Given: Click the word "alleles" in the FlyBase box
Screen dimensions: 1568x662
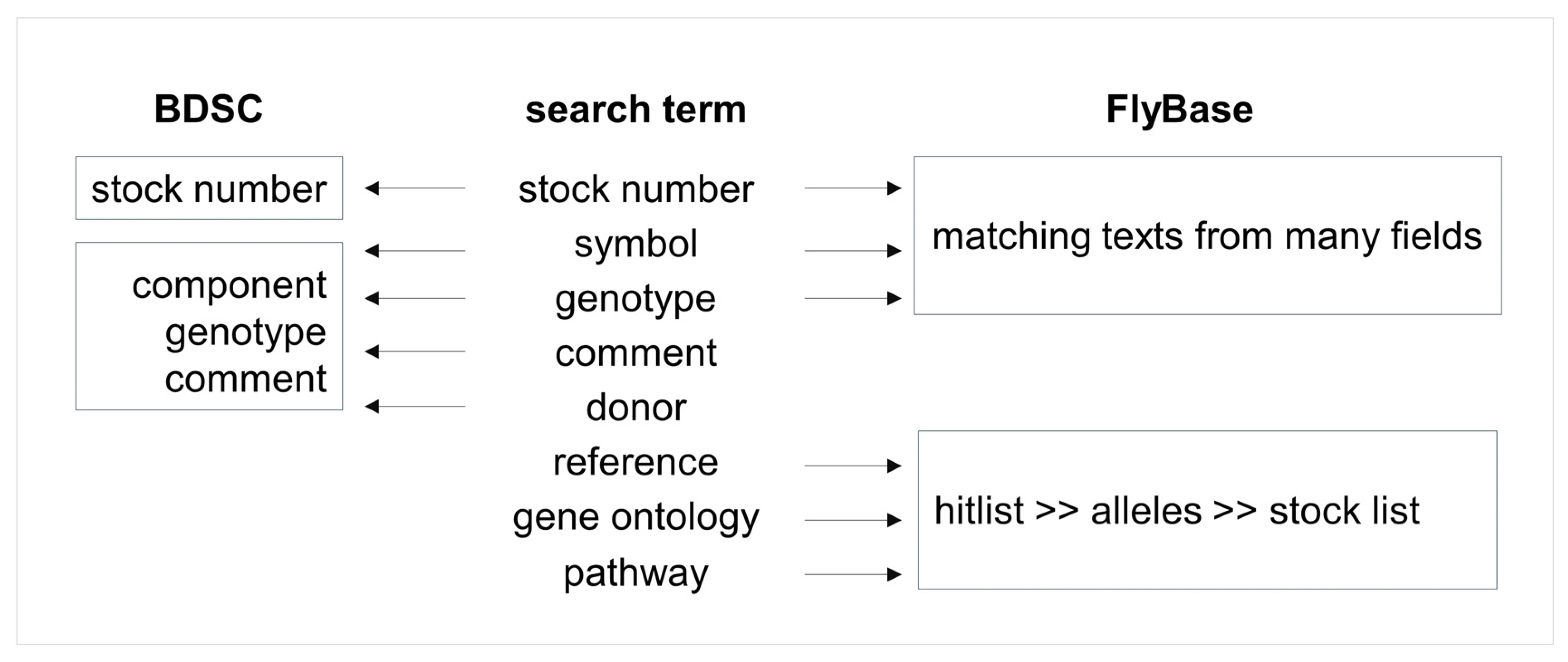Looking at the screenshot, I should (x=1145, y=511).
